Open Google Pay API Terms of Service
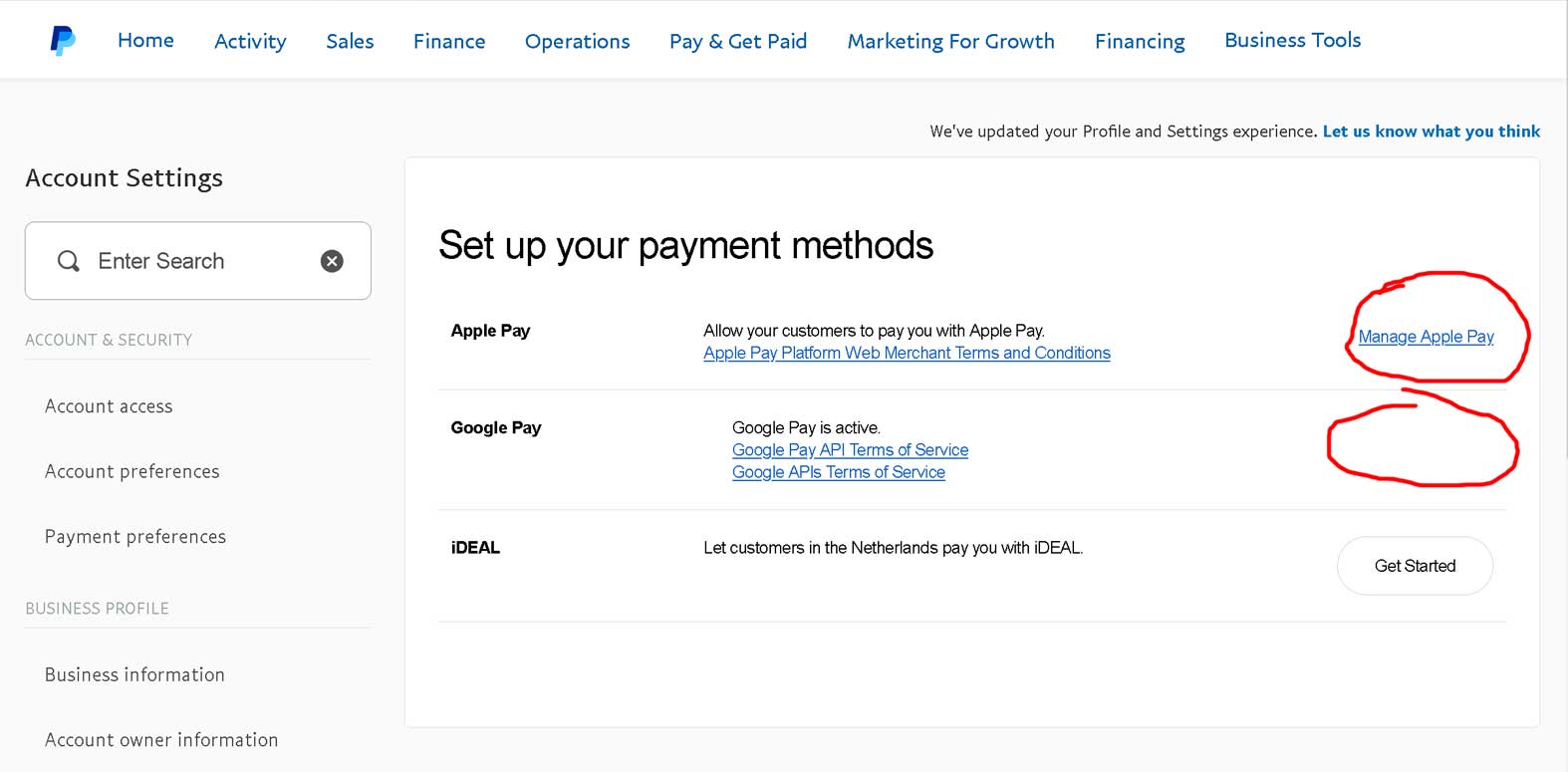The image size is (1568, 772). tap(850, 450)
